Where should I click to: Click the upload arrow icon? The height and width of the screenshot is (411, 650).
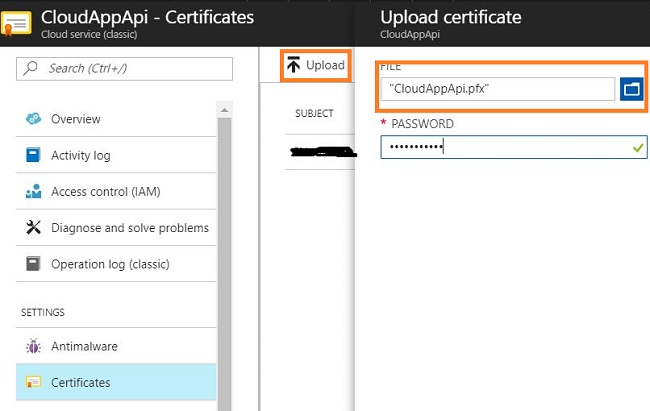293,66
